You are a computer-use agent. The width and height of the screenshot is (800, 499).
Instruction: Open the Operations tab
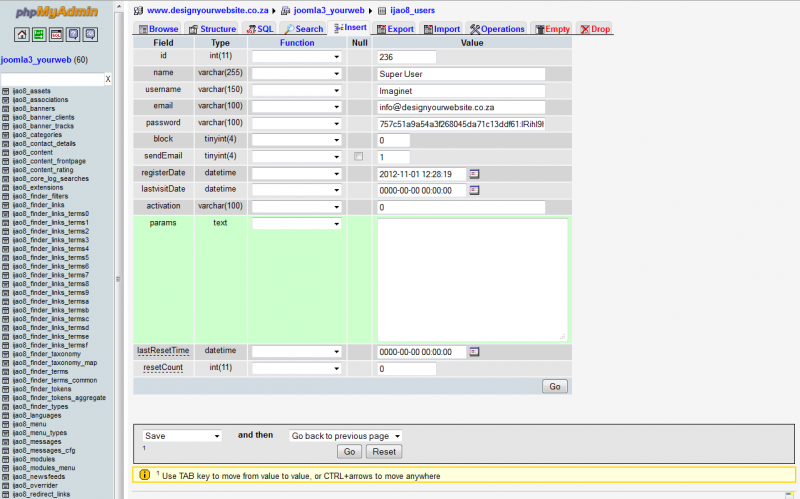pyautogui.click(x=496, y=29)
